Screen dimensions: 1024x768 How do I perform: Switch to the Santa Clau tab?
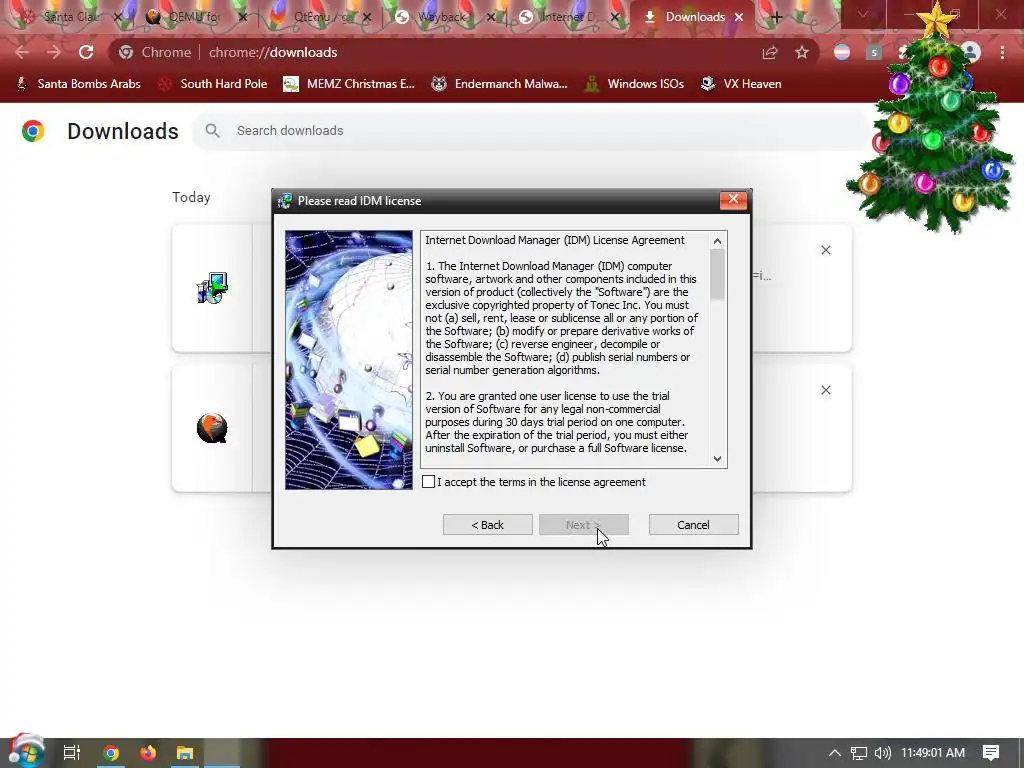tap(65, 17)
